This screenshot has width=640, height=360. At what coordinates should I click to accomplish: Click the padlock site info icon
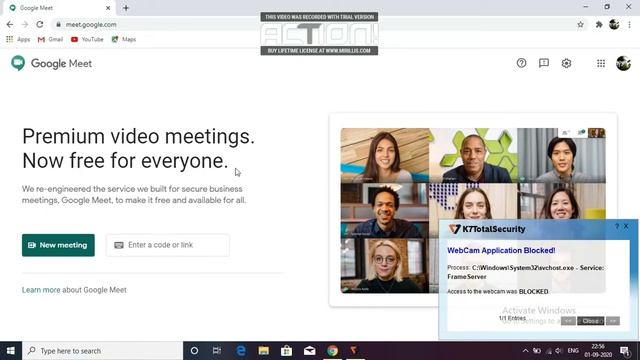tap(58, 24)
